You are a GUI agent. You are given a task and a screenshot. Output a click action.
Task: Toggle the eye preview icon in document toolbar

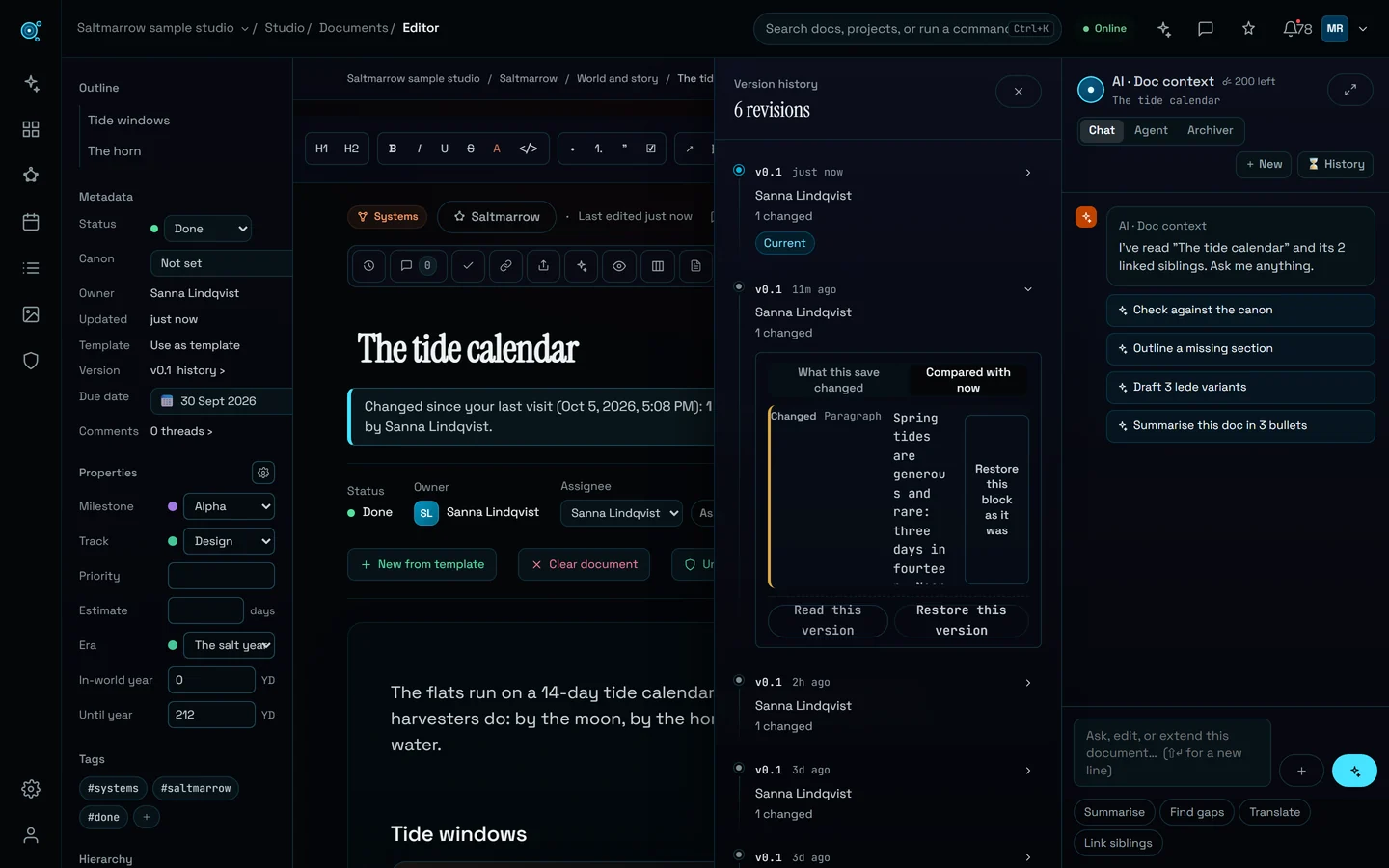pos(619,266)
